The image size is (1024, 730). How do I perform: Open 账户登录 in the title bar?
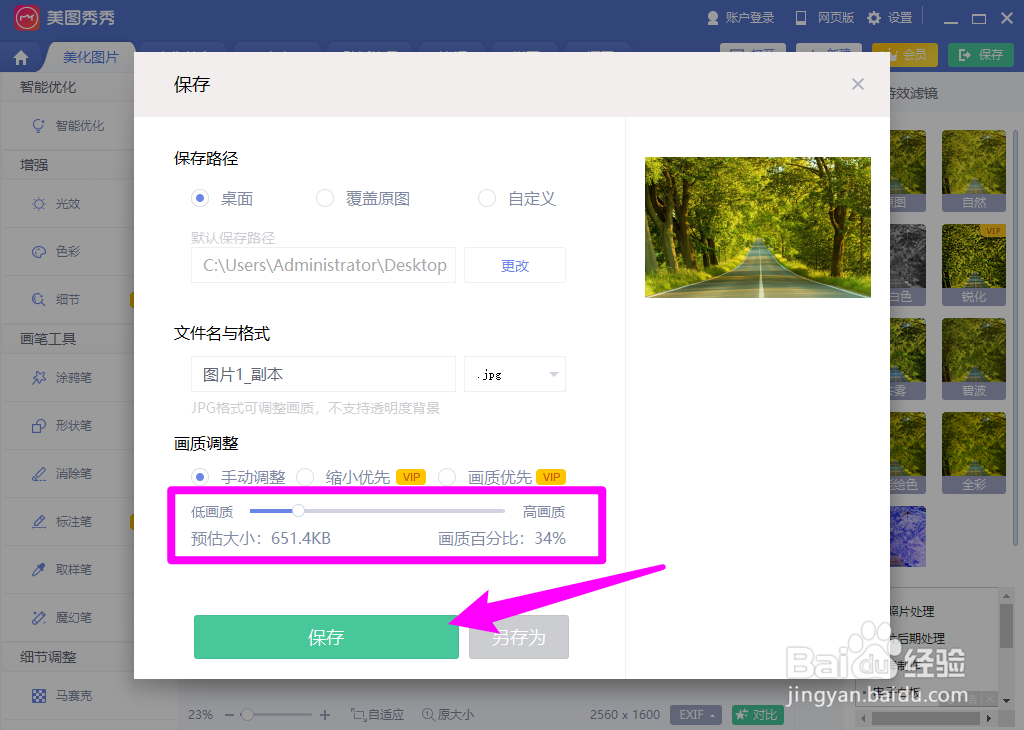coord(749,17)
